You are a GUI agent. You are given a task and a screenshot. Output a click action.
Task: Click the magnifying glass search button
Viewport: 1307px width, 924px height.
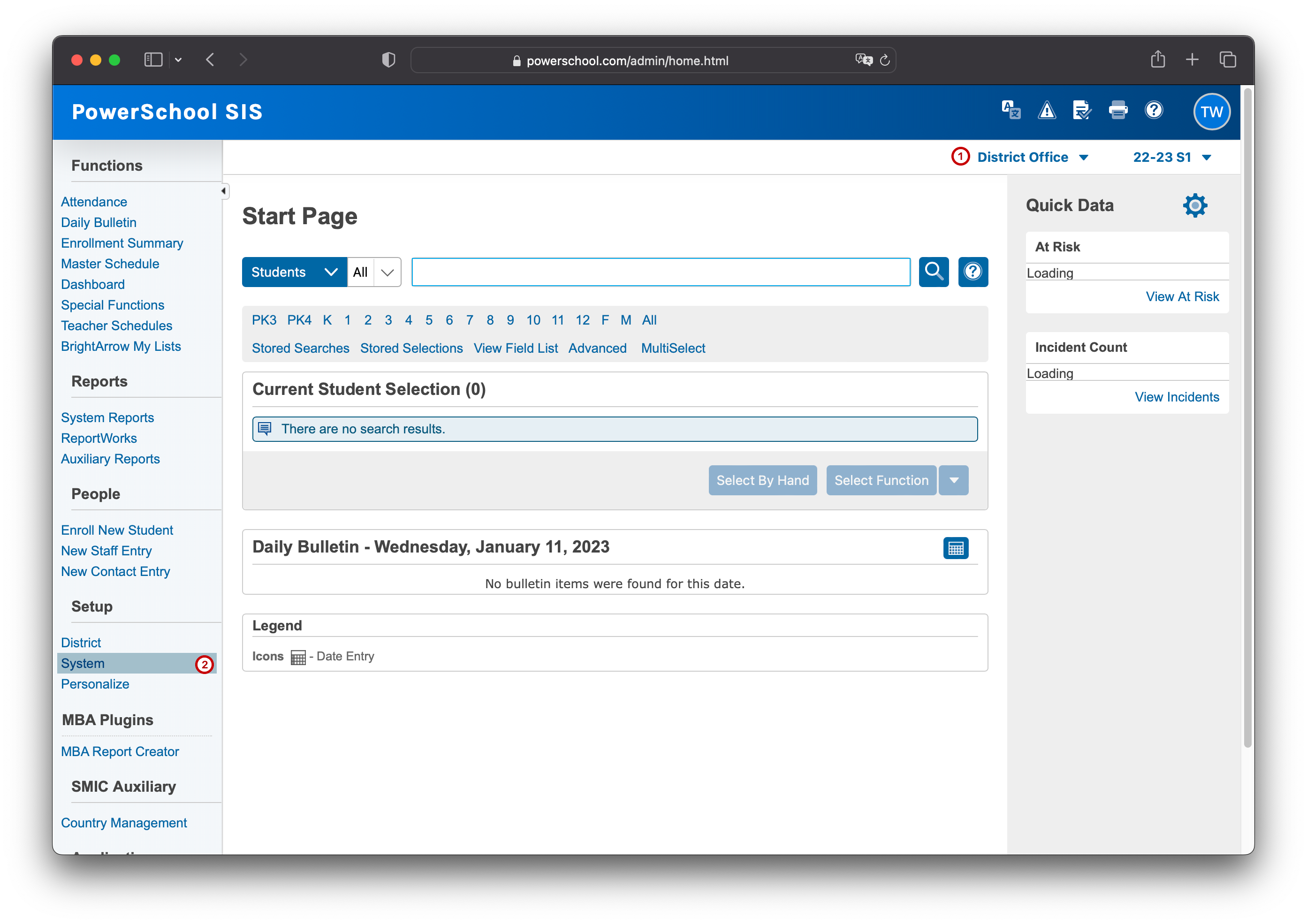pyautogui.click(x=933, y=272)
